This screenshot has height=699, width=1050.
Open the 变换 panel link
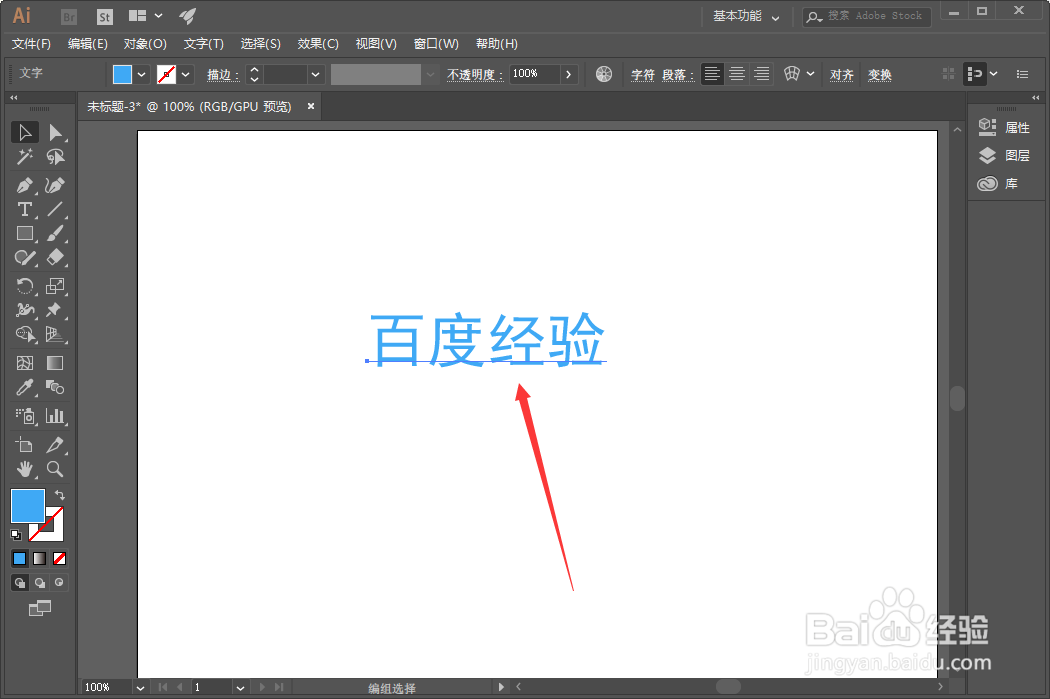click(x=879, y=73)
